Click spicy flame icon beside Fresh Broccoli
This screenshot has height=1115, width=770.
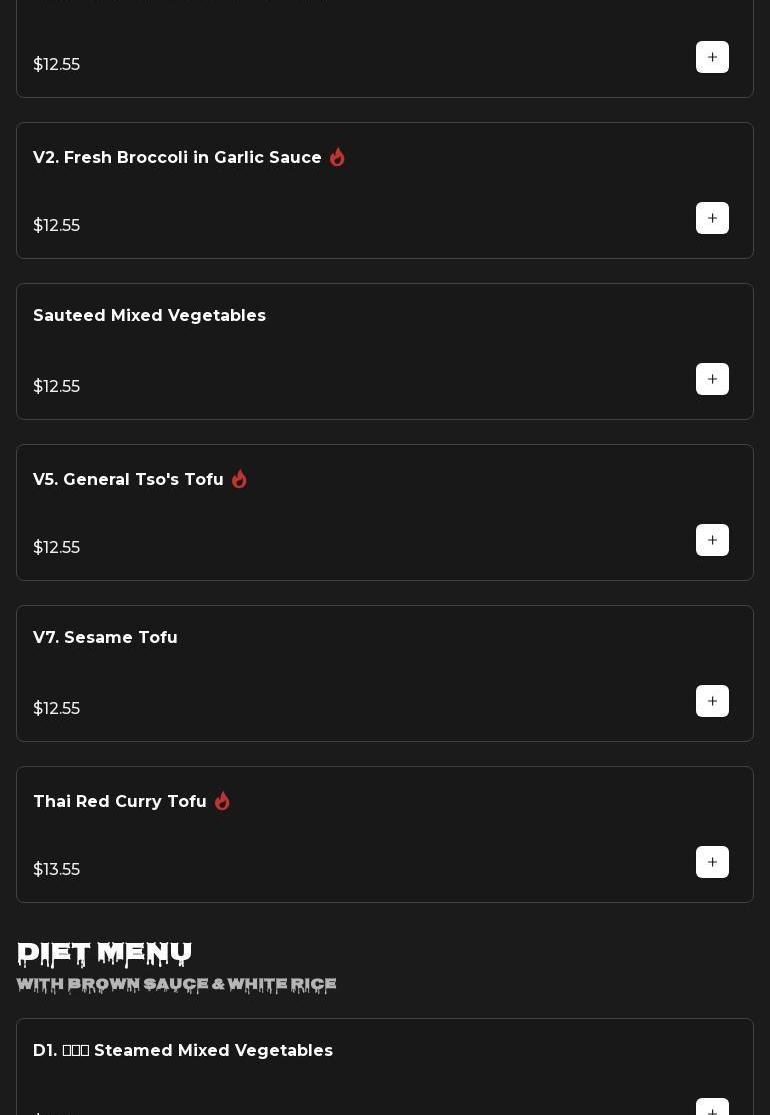point(337,158)
